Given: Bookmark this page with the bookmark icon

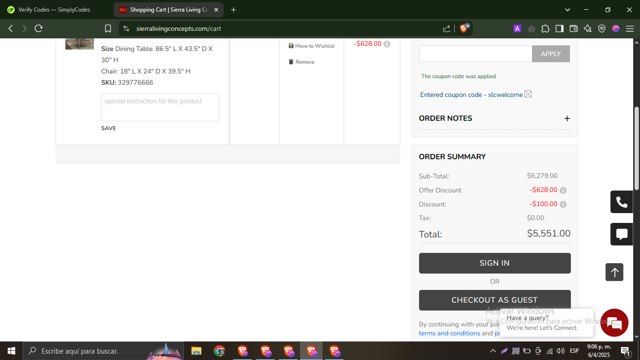Looking at the screenshot, I should tap(108, 29).
